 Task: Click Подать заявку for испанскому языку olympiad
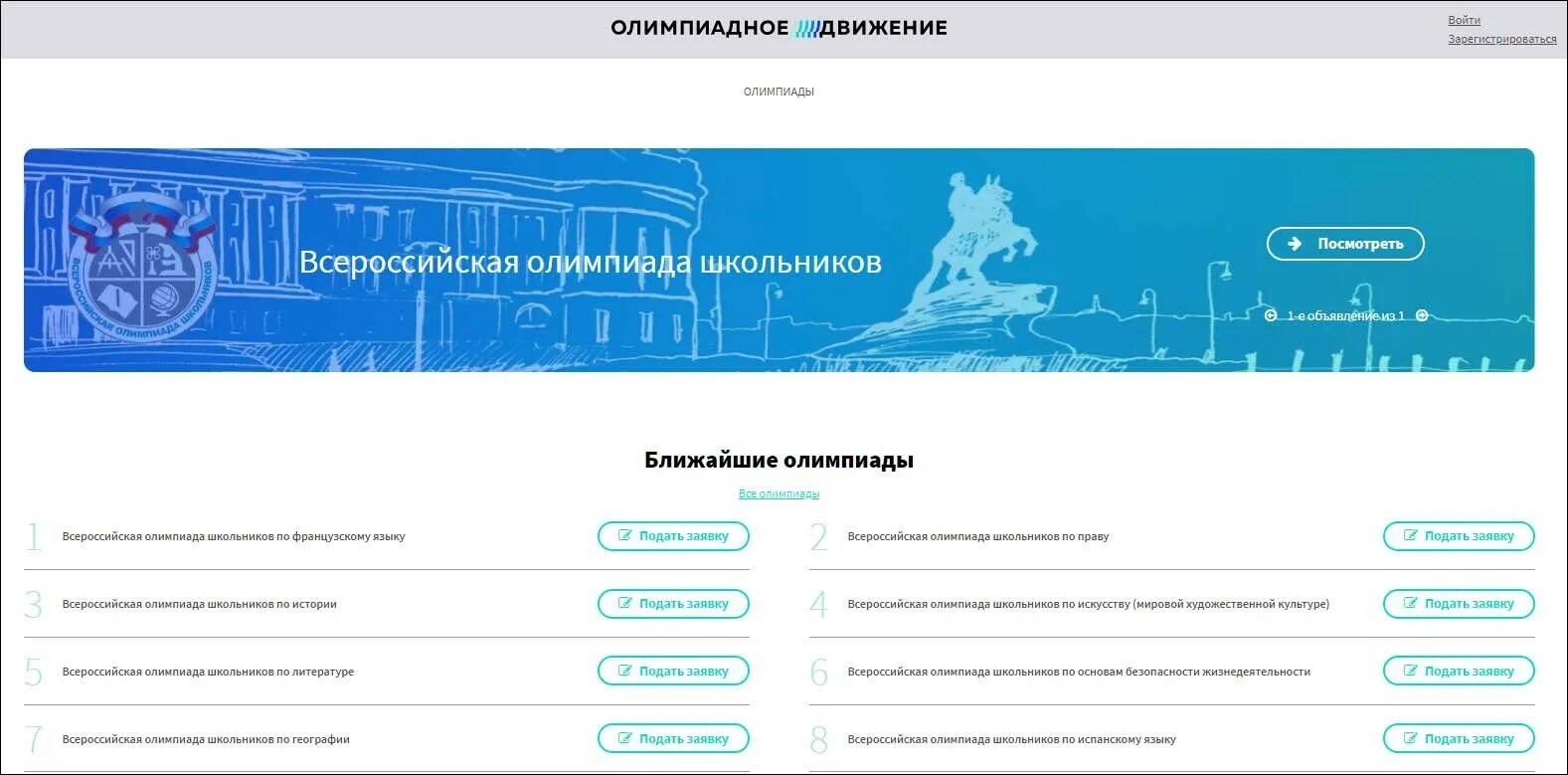(1459, 739)
